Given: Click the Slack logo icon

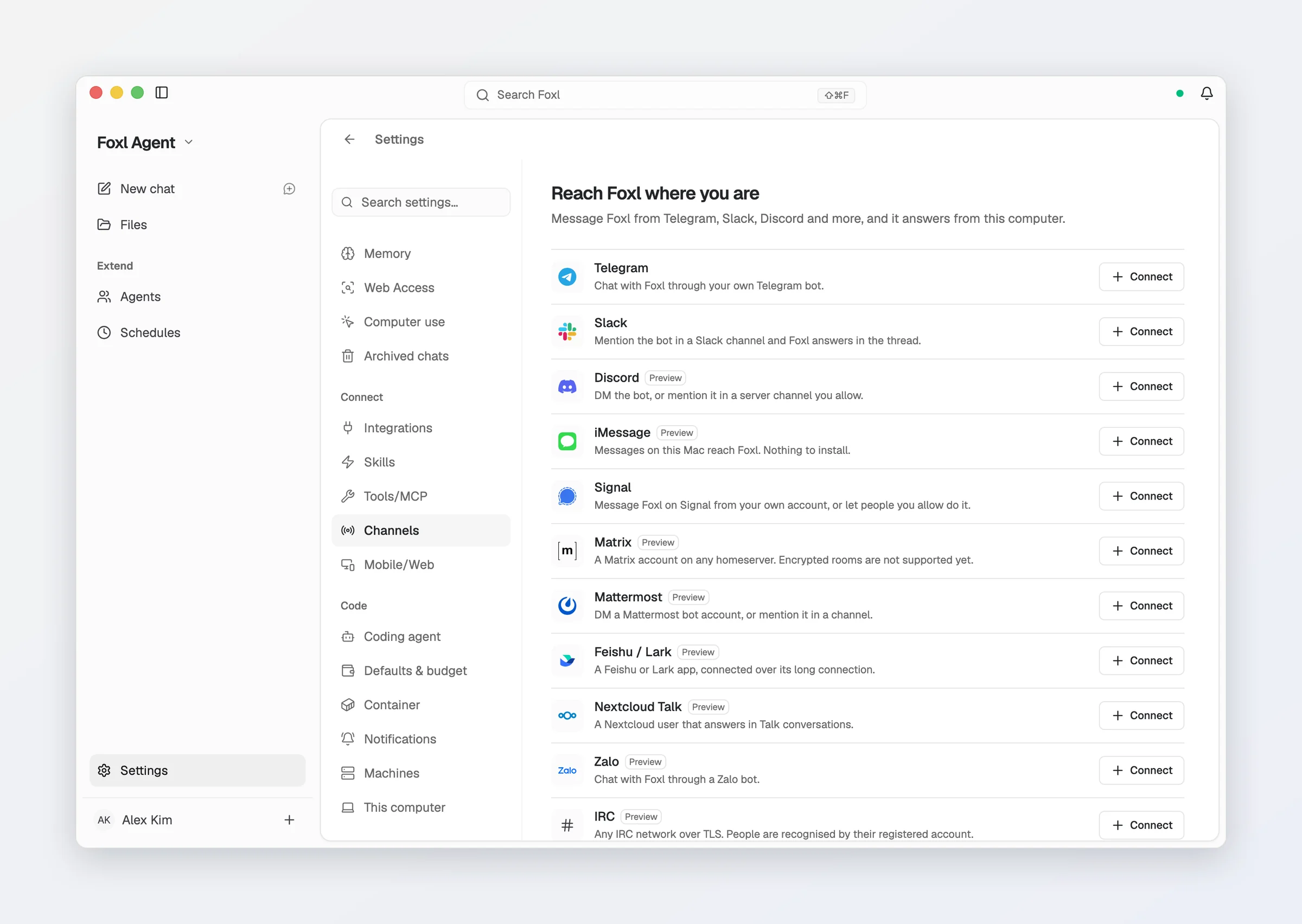Looking at the screenshot, I should [x=567, y=332].
